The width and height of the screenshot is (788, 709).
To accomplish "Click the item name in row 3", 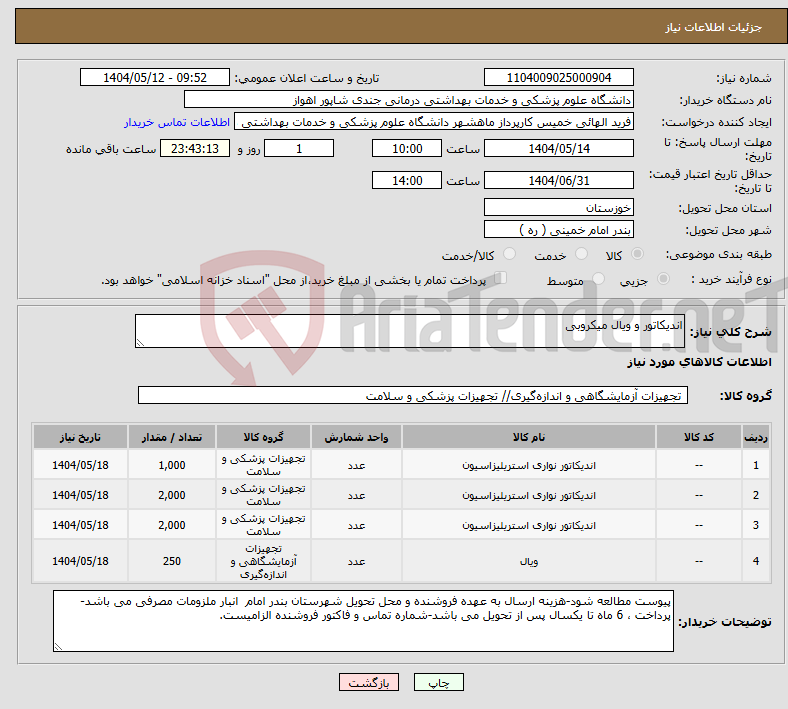I will [529, 525].
